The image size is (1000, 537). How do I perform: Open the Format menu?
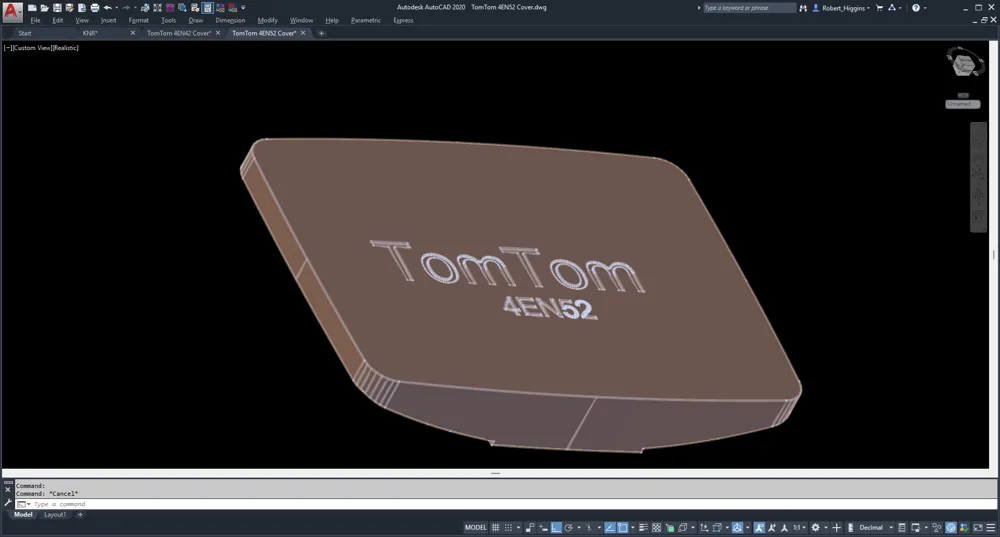coord(138,20)
